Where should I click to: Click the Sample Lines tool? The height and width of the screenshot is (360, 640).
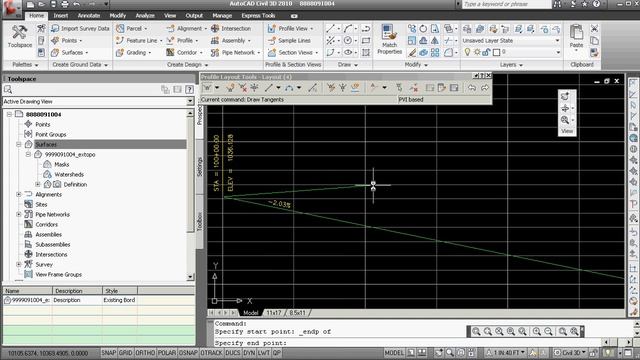[x=289, y=40]
